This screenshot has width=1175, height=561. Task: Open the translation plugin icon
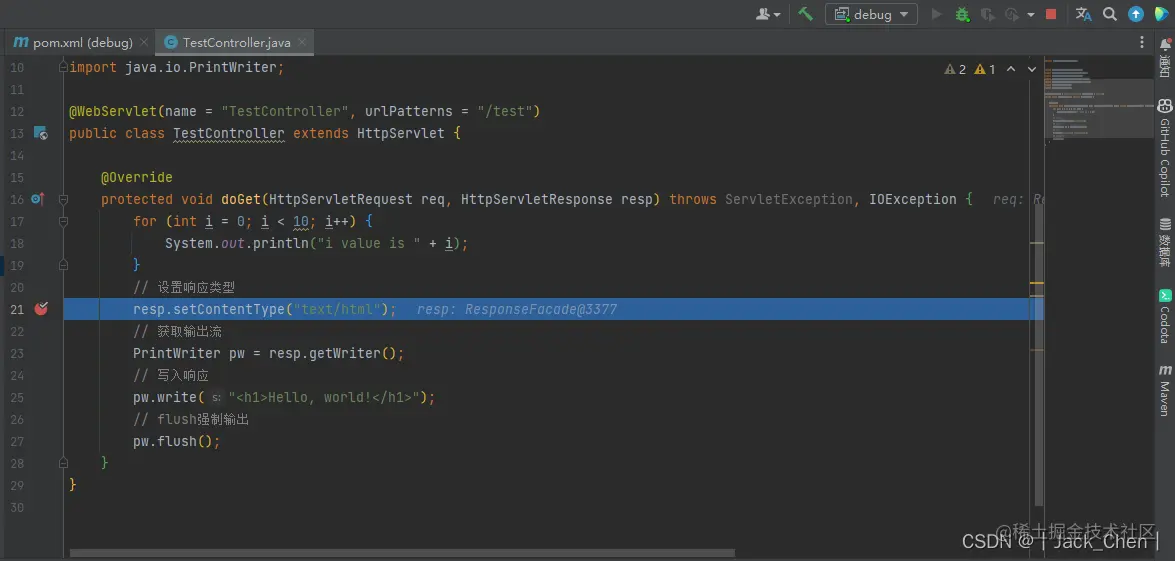click(1084, 13)
